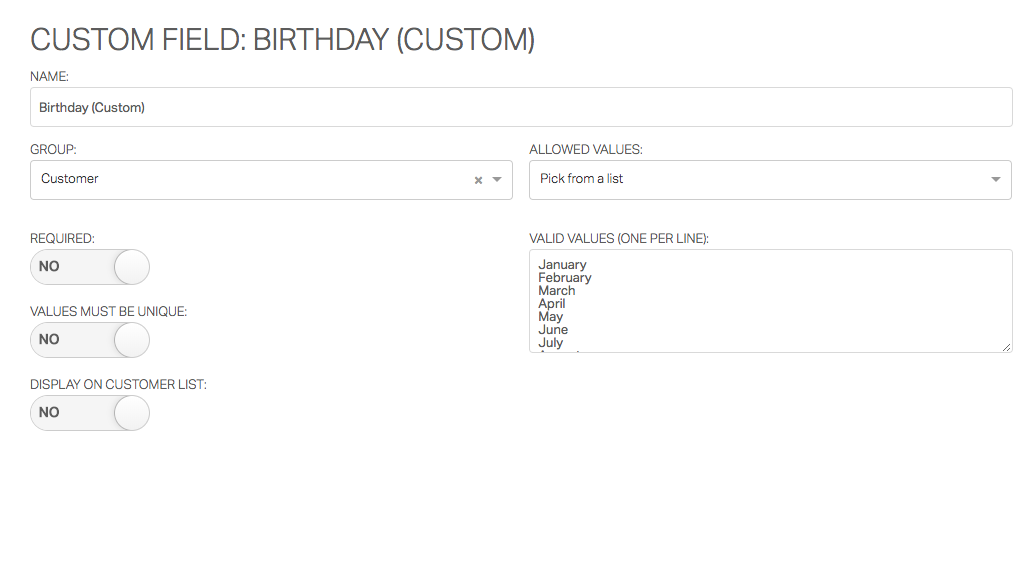The width and height of the screenshot is (1029, 574).
Task: Click the April line in valid values
Action: (552, 304)
